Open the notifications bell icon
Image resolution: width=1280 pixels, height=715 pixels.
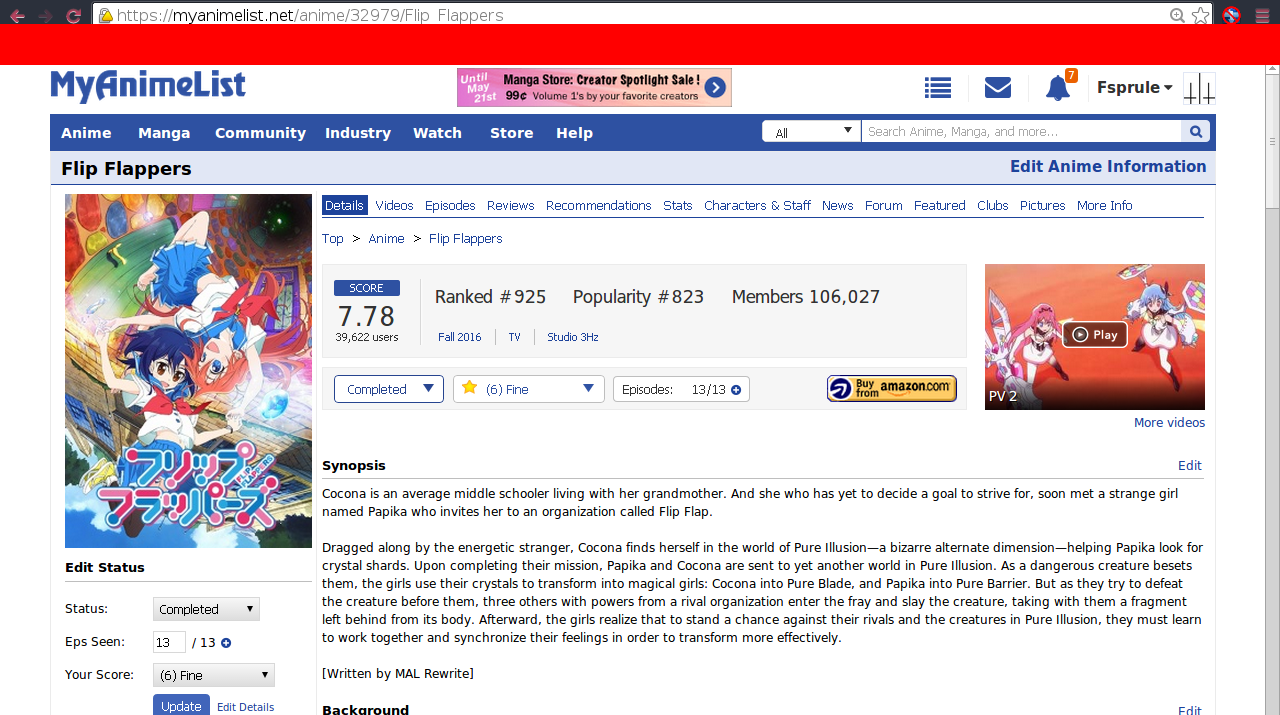tap(1058, 88)
